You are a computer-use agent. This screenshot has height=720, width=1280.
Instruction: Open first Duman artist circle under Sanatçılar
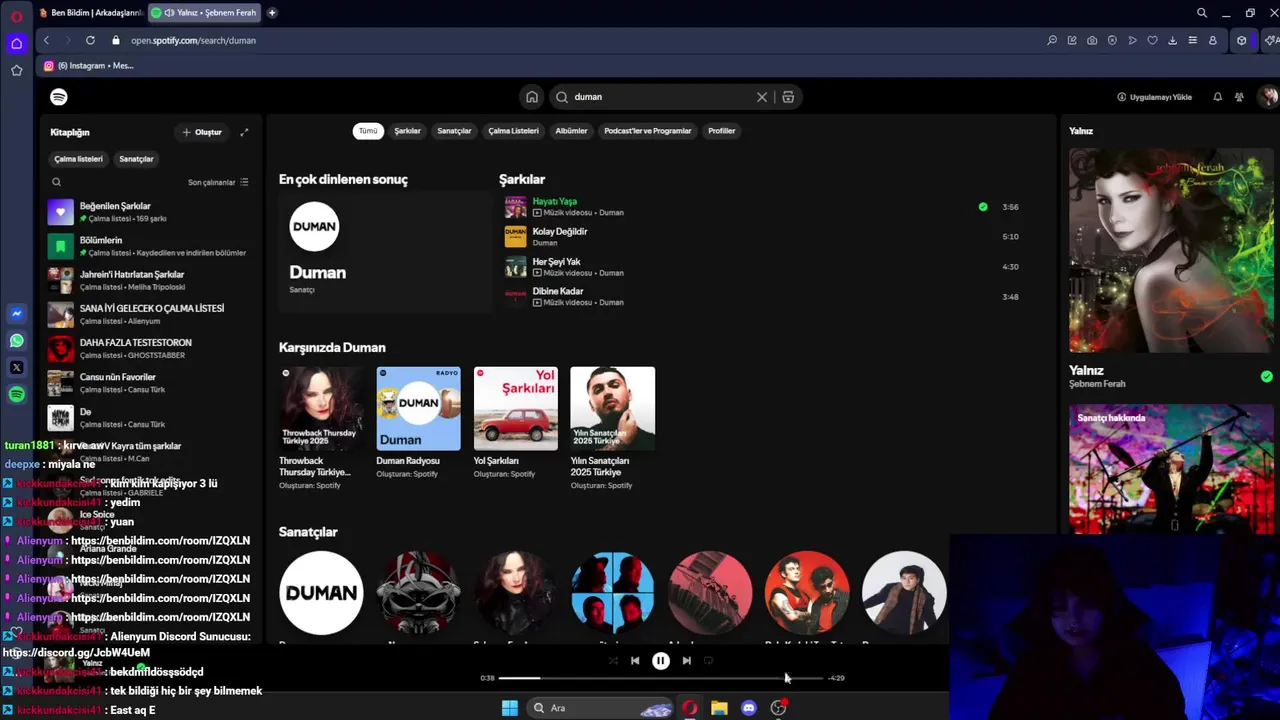click(x=321, y=593)
